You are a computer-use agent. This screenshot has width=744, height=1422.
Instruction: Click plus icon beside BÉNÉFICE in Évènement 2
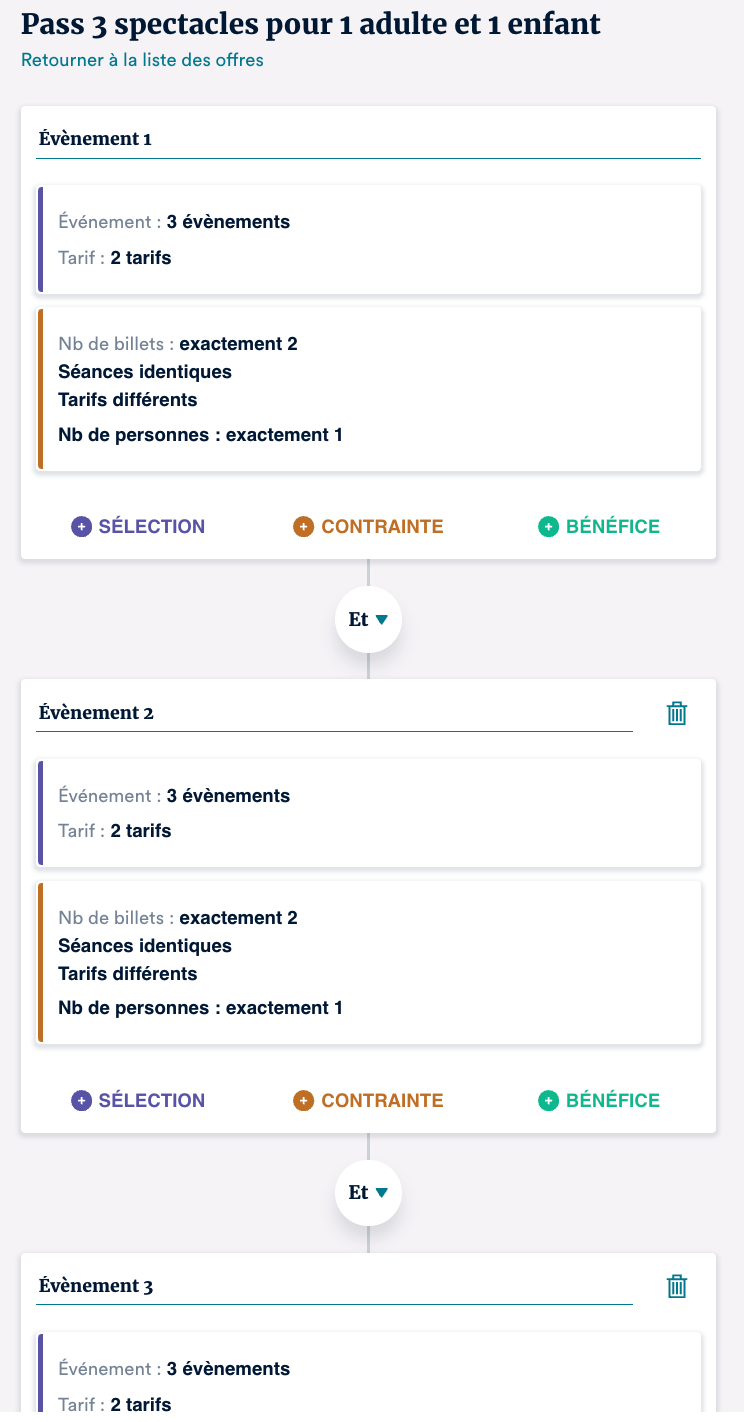tap(548, 1101)
